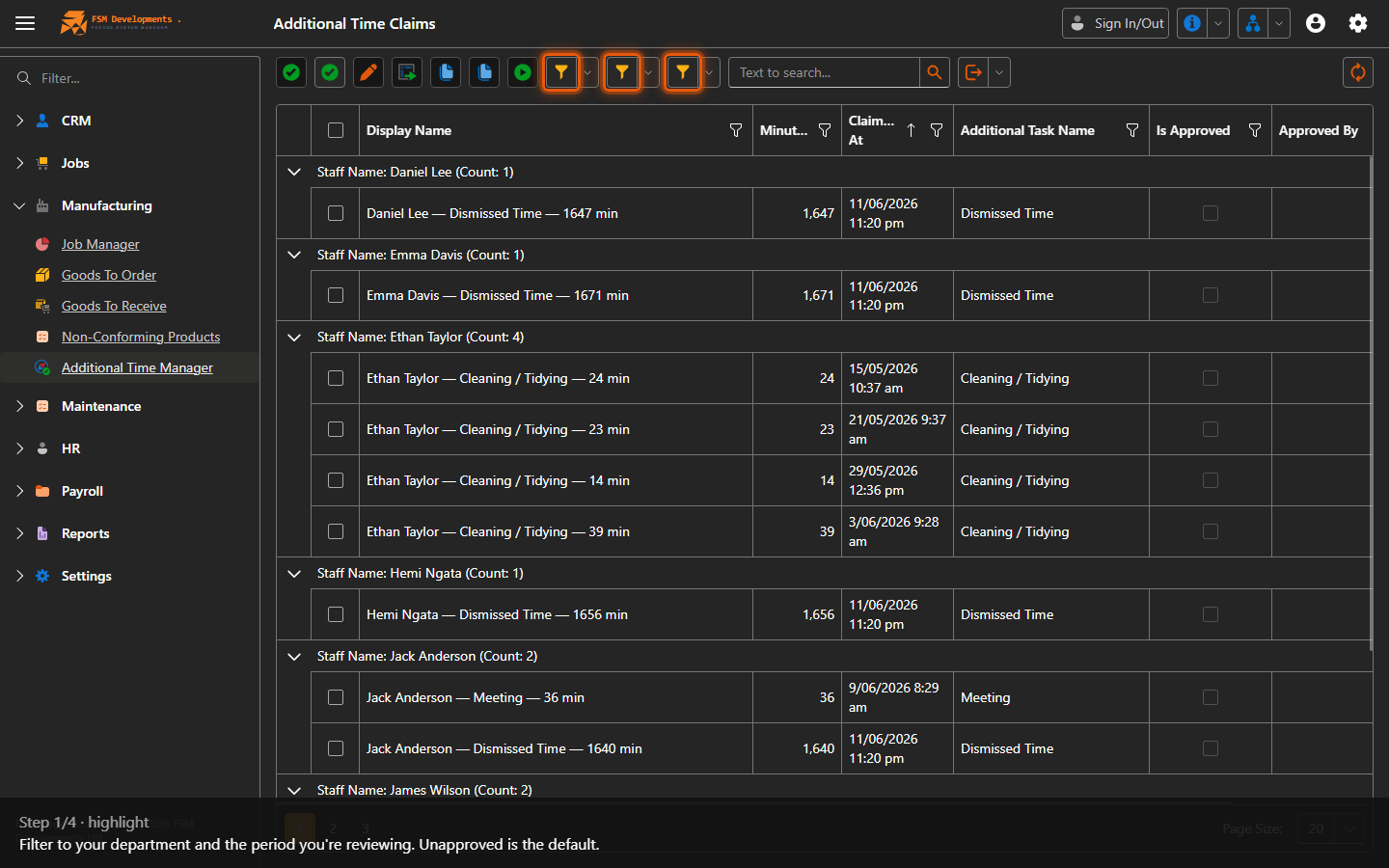Open the Additional Time Manager link
The height and width of the screenshot is (868, 1389).
(137, 367)
